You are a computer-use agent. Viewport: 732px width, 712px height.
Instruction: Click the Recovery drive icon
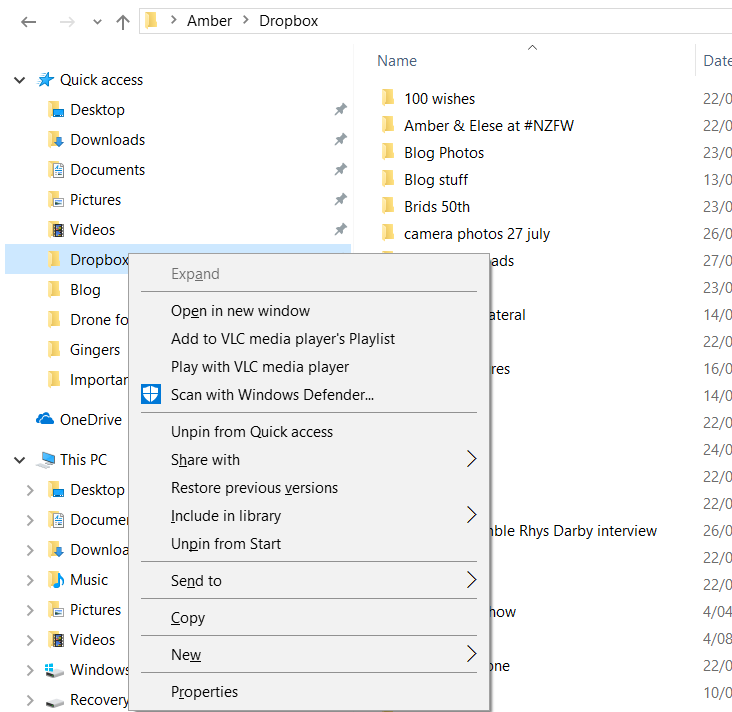55,702
